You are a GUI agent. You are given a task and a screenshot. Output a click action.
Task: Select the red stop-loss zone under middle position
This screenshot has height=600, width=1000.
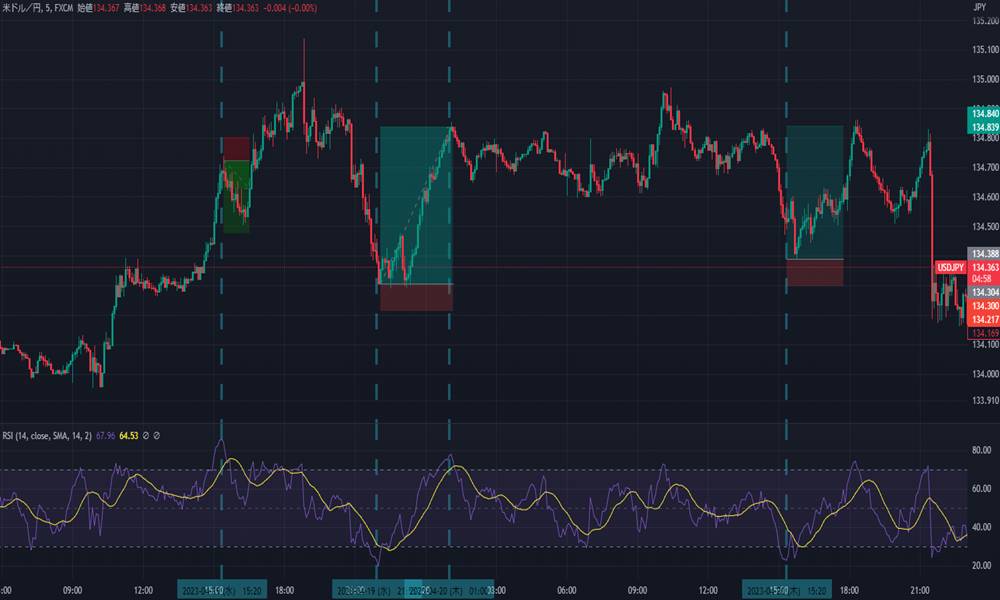click(x=415, y=297)
